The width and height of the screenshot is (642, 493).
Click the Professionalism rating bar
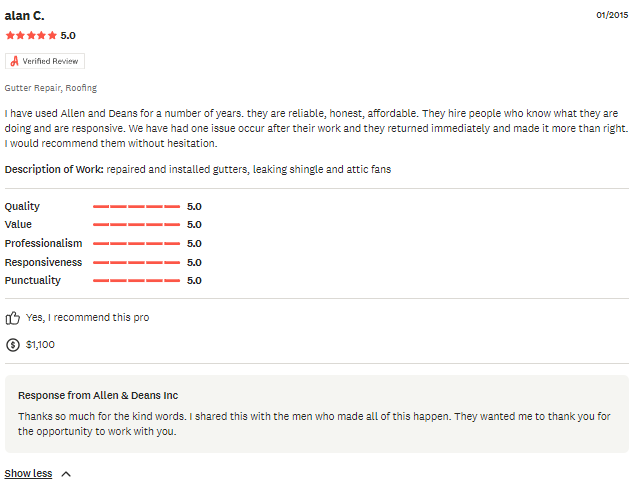(x=136, y=243)
